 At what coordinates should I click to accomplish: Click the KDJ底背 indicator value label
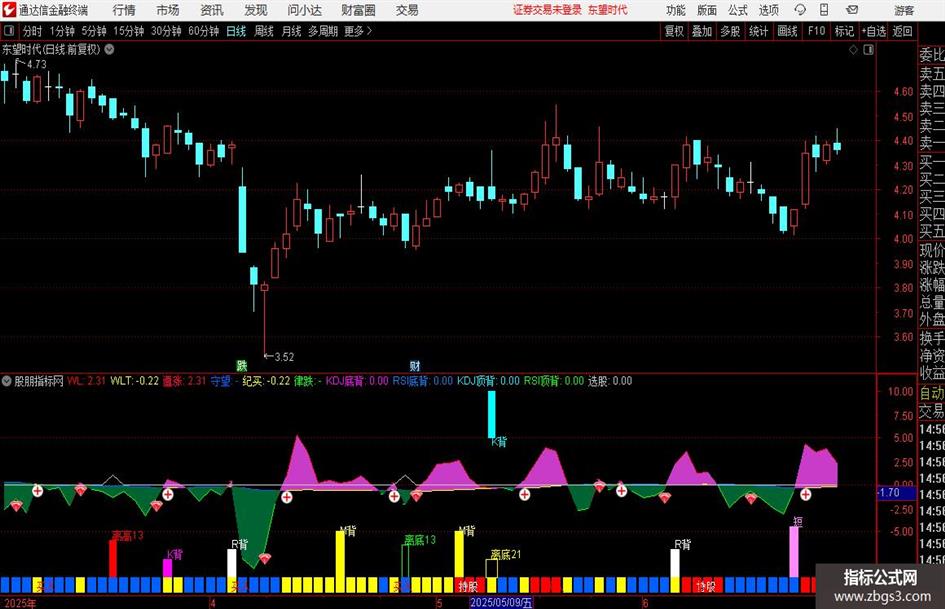click(x=357, y=381)
